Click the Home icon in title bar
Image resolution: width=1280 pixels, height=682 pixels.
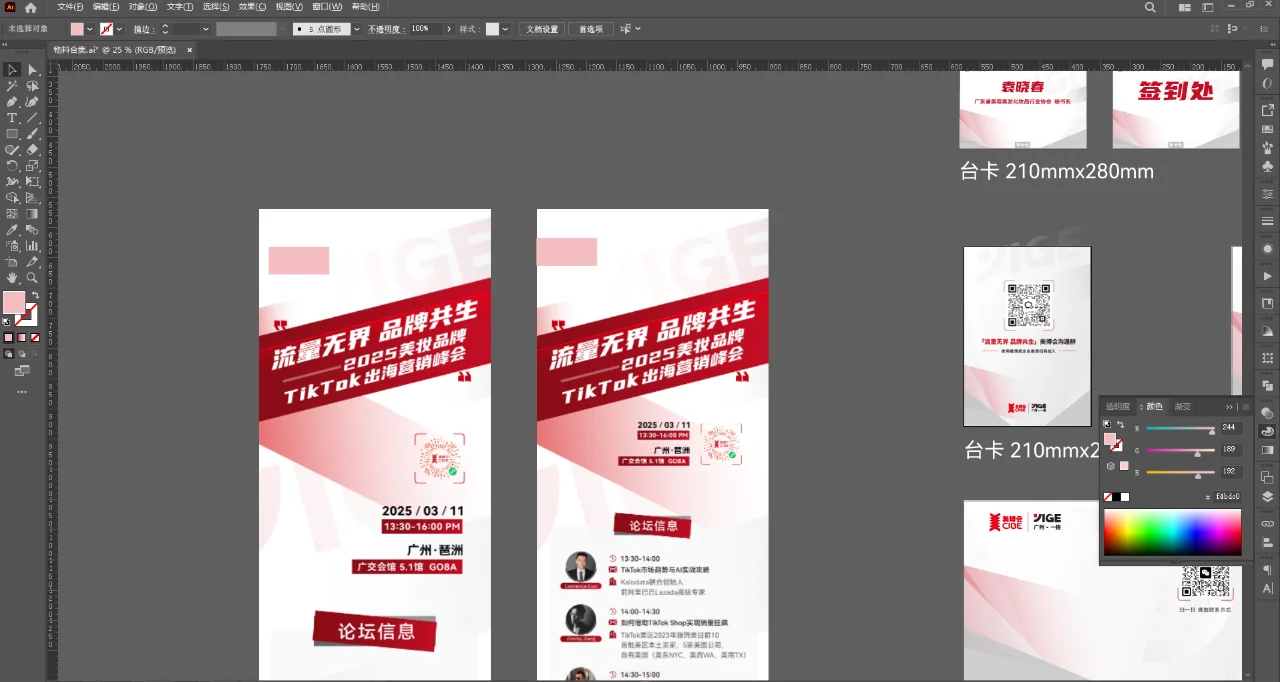tap(30, 7)
